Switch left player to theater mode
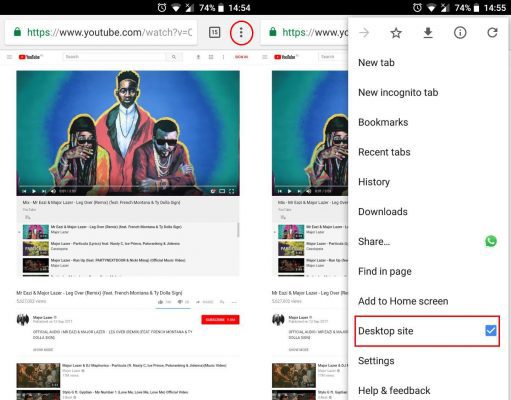The width and height of the screenshot is (511, 400). (x=222, y=191)
